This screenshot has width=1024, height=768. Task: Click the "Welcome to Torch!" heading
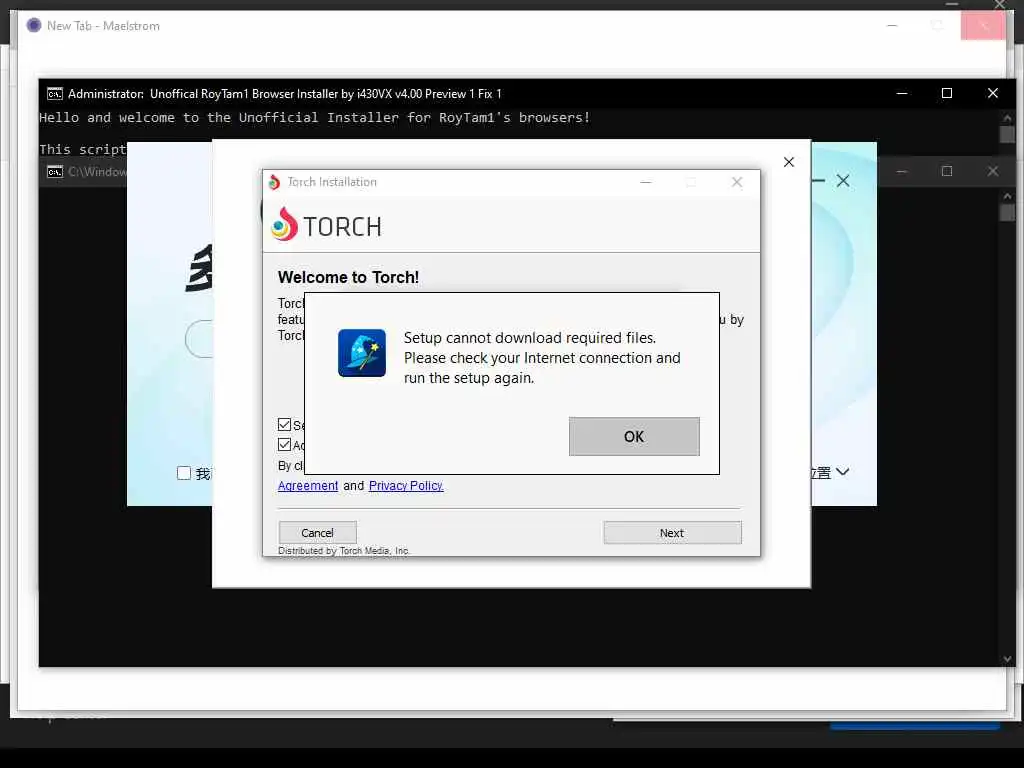coord(348,277)
